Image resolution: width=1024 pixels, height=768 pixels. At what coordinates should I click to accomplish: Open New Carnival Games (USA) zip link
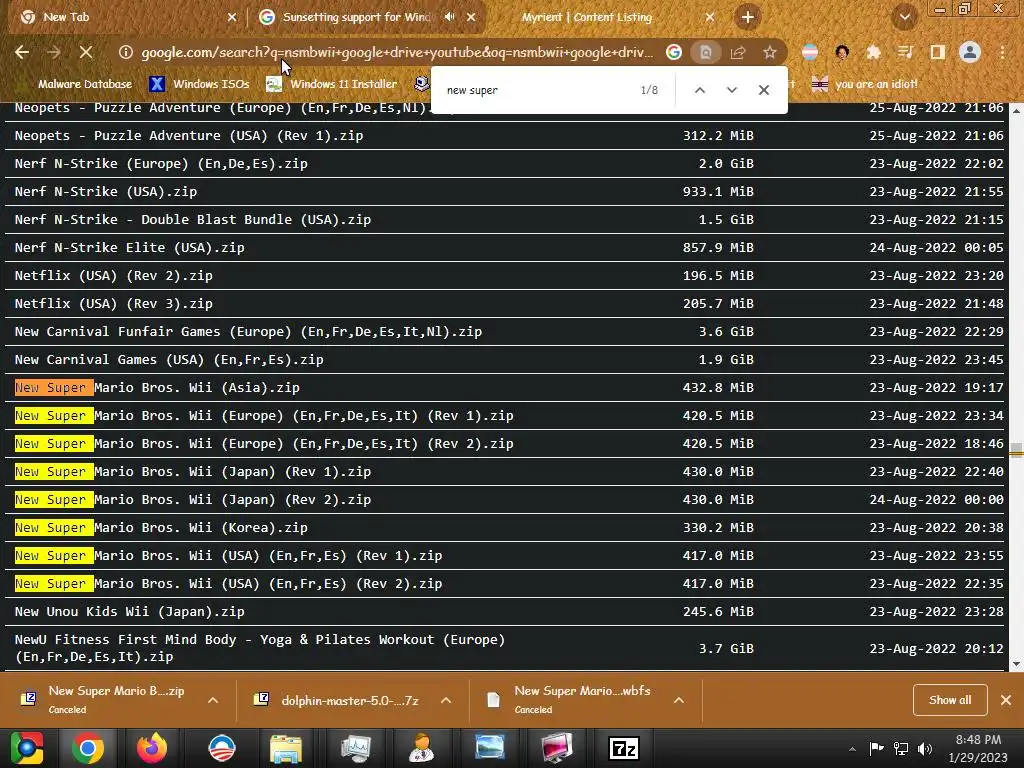click(169, 360)
